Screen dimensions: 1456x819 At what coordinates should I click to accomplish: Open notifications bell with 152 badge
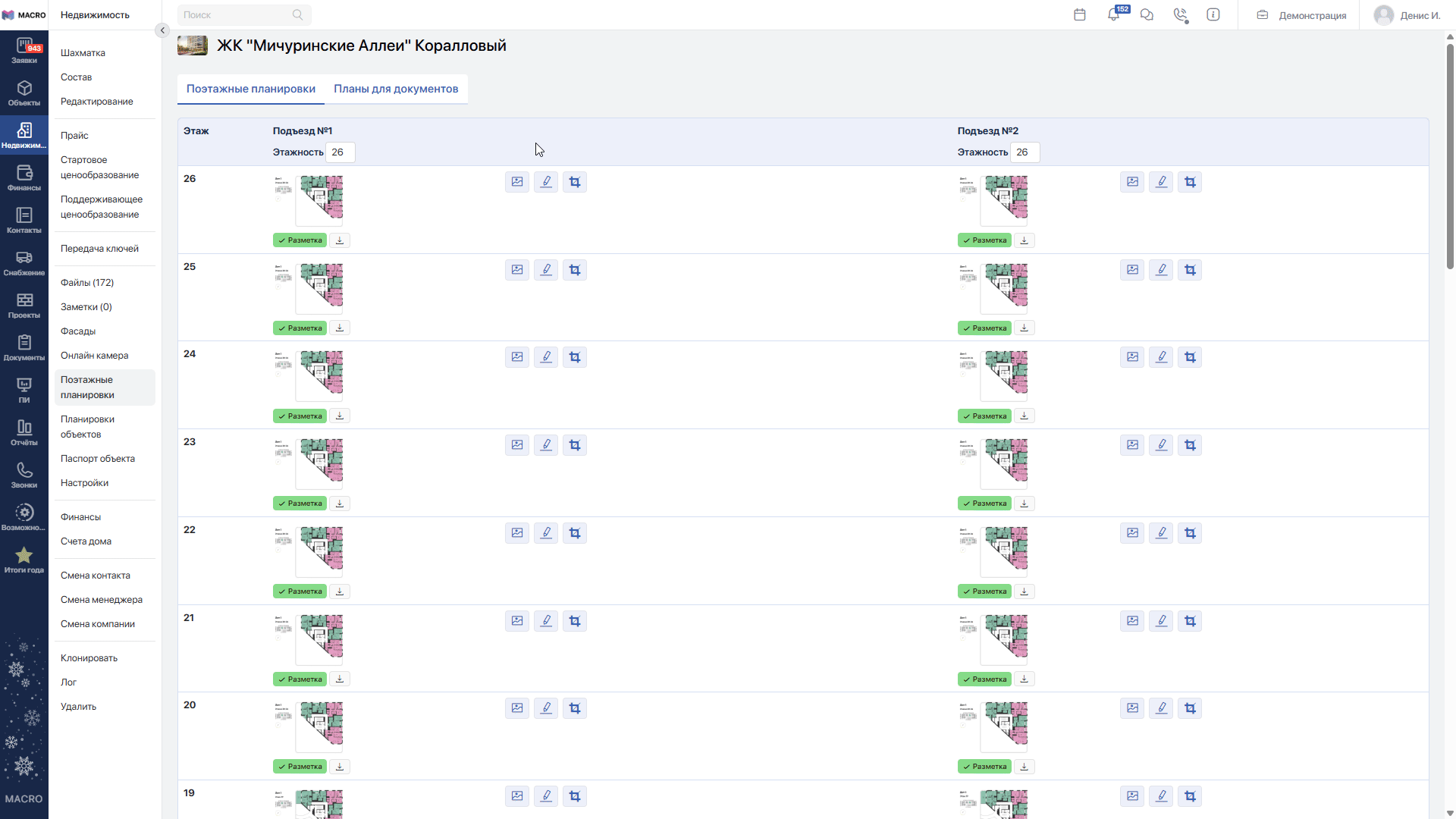coord(1113,15)
